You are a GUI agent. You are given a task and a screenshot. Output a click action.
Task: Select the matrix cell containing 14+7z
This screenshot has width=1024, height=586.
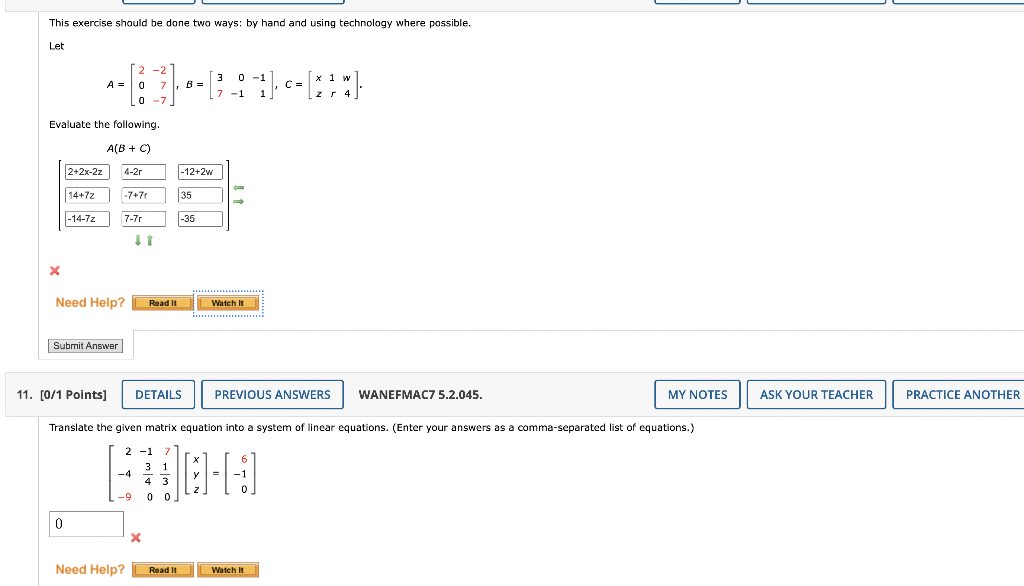point(85,194)
